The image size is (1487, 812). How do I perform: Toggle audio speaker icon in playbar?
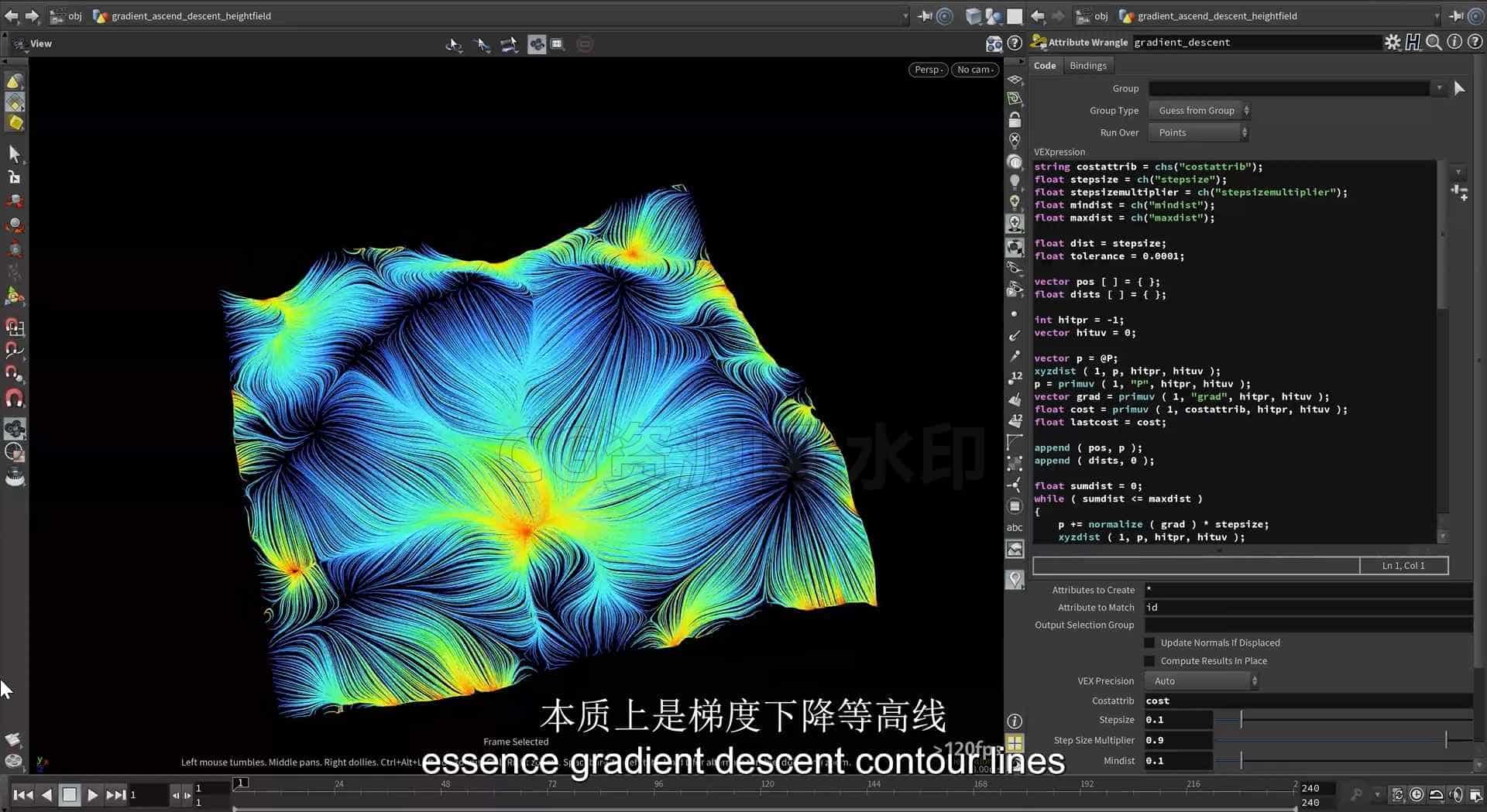1456,794
